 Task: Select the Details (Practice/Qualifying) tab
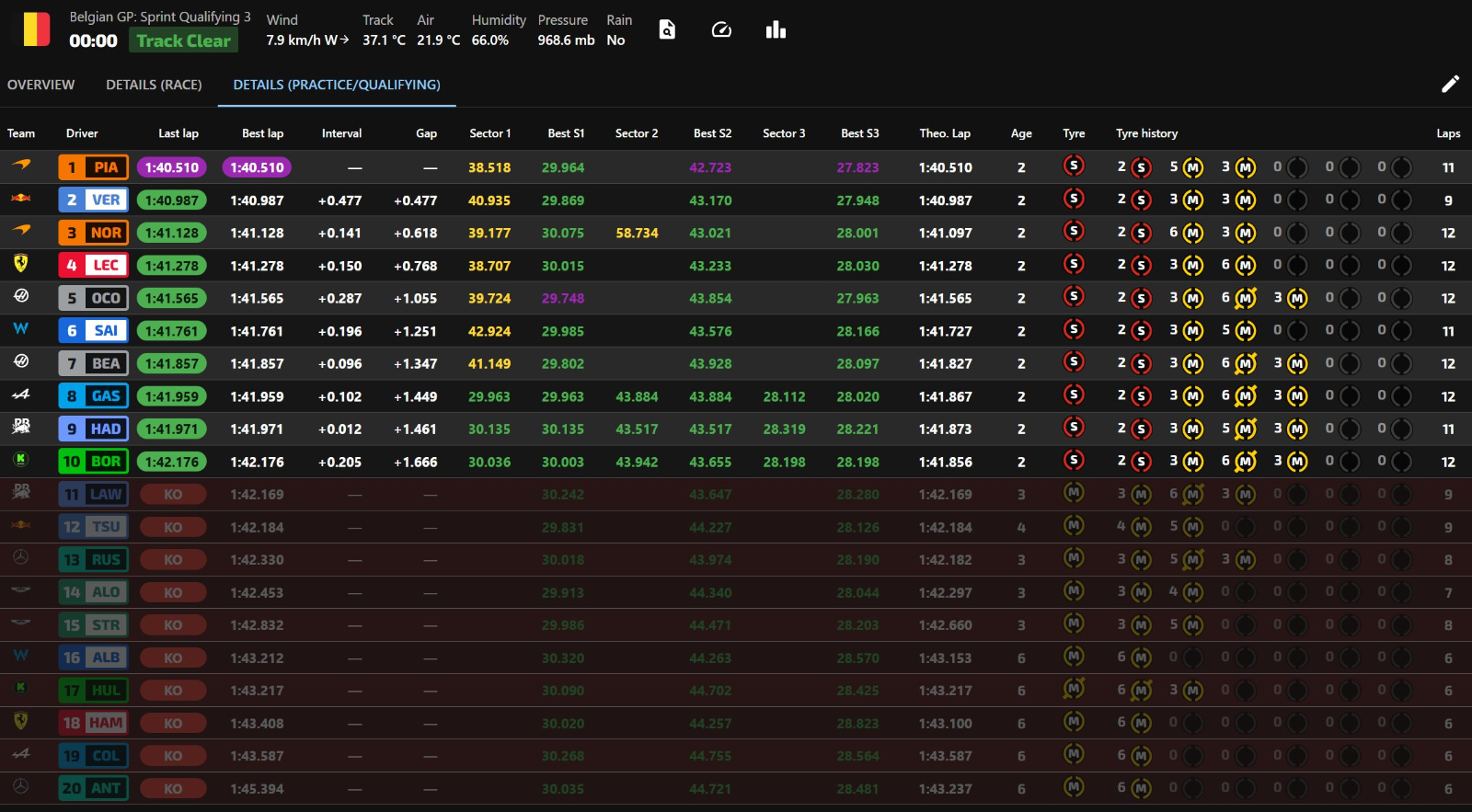click(x=337, y=85)
